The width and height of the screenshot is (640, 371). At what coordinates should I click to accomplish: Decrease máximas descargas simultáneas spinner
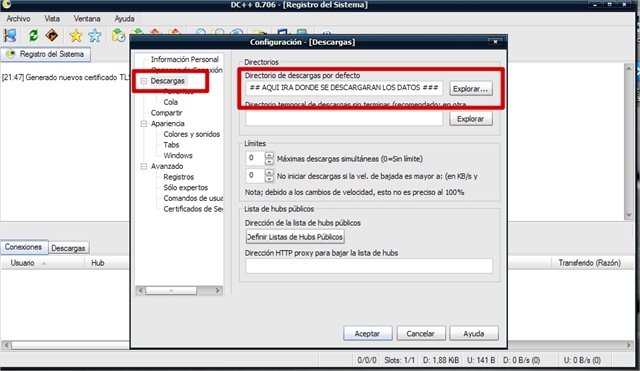[269, 161]
